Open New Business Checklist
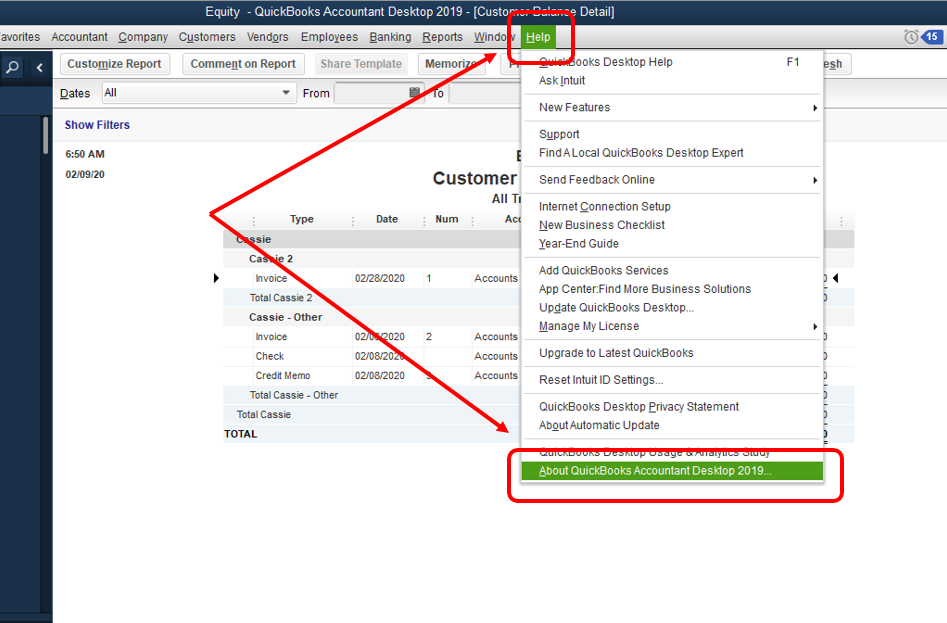 click(672, 225)
